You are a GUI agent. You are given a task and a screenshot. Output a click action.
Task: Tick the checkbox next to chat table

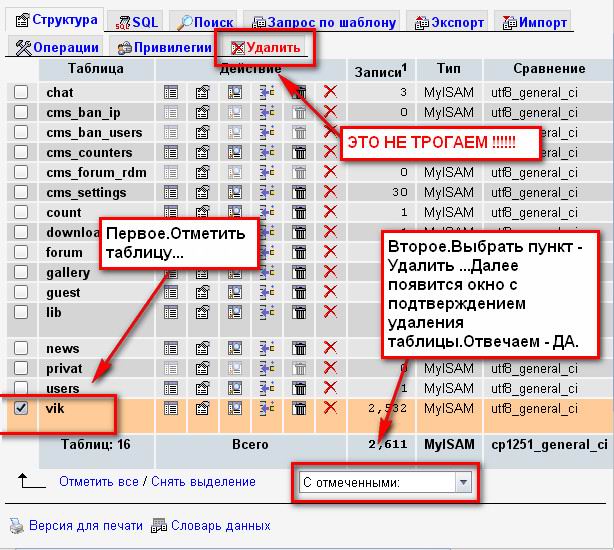pos(21,92)
